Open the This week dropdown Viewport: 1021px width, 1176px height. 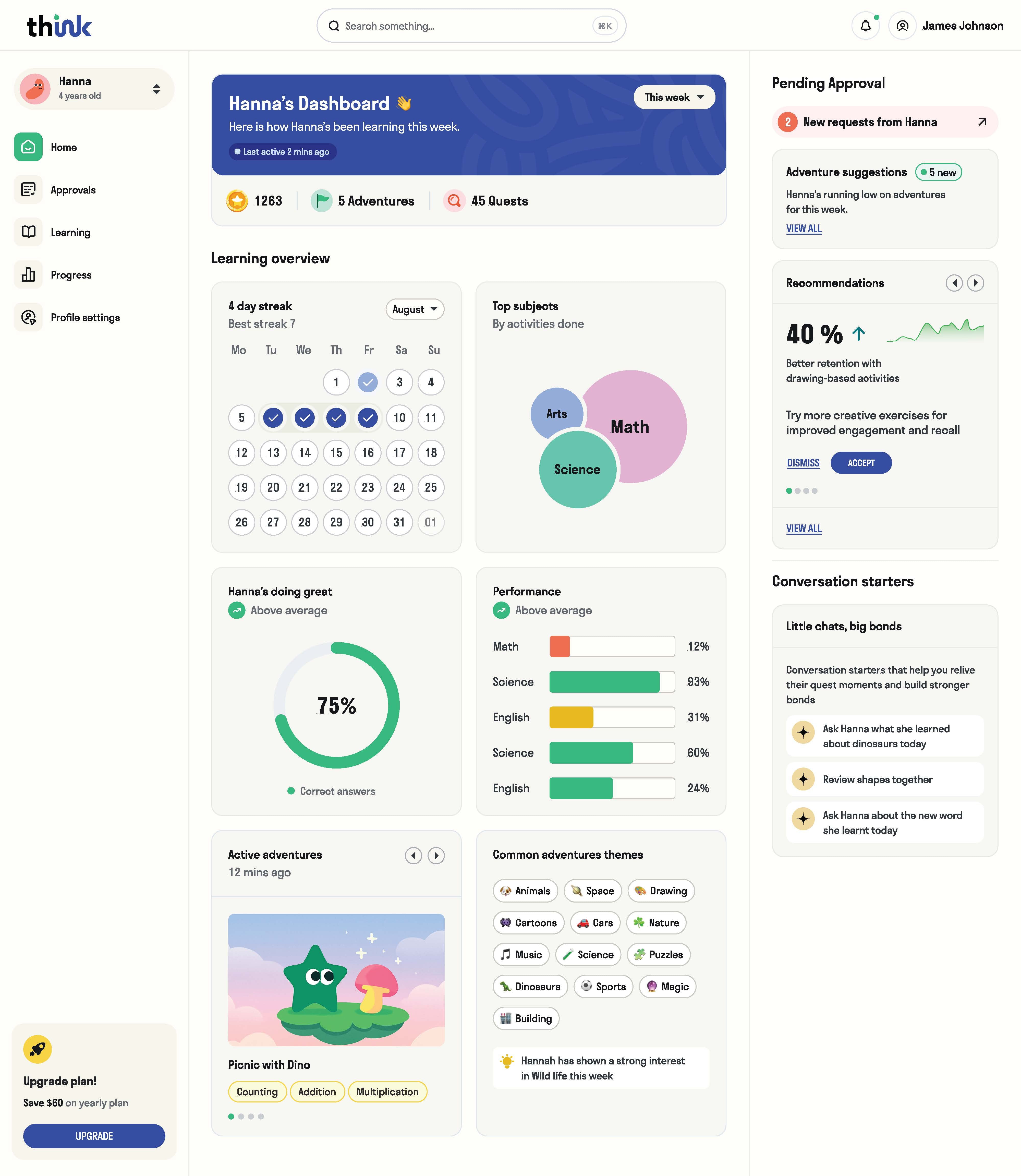tap(674, 98)
